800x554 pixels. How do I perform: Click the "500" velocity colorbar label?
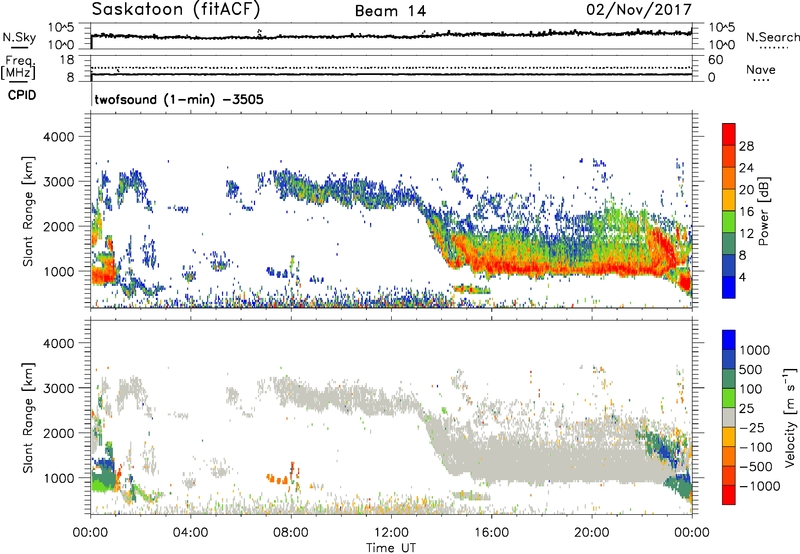click(751, 370)
